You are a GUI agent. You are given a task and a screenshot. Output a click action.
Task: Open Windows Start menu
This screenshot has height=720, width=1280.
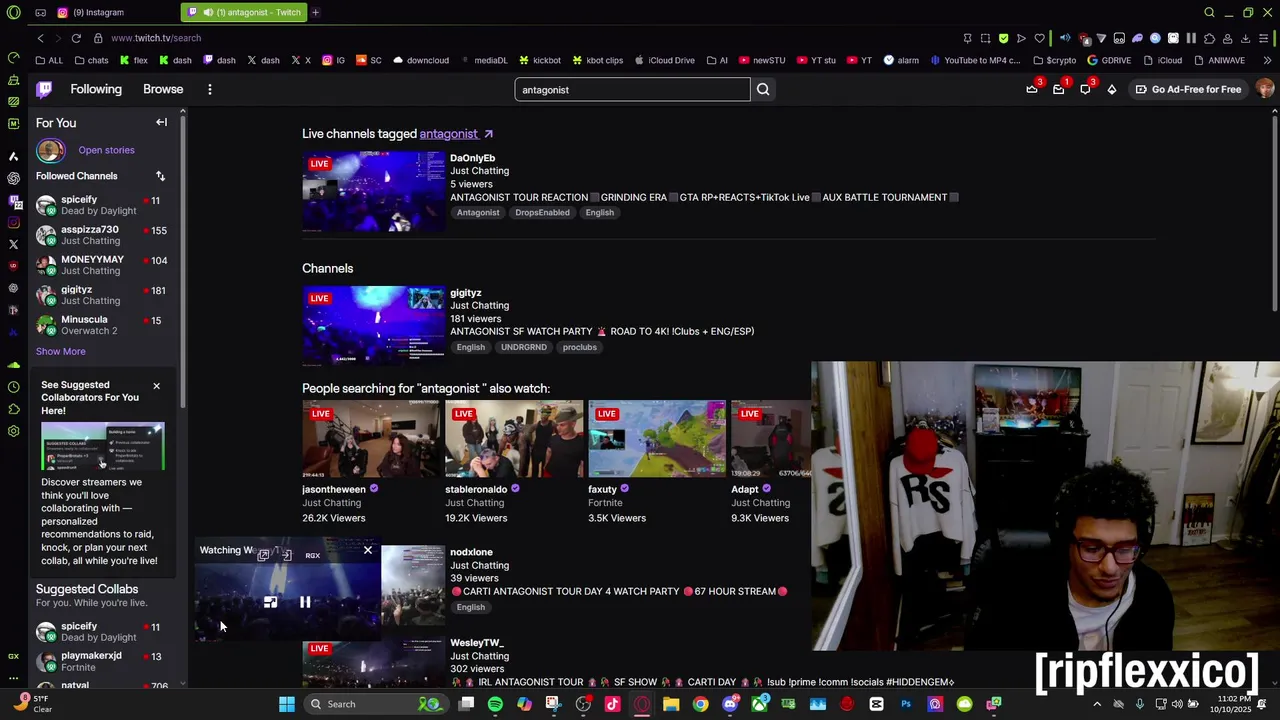pos(287,704)
